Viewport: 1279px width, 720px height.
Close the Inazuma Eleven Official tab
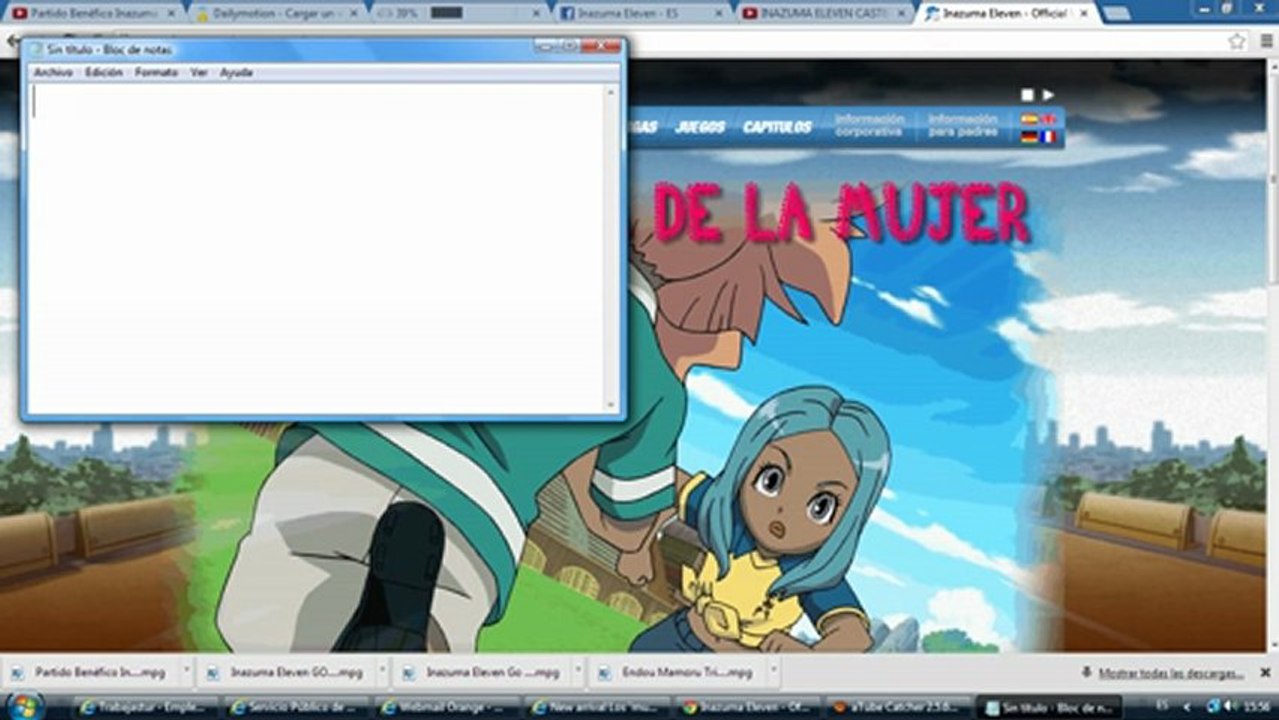(1084, 14)
